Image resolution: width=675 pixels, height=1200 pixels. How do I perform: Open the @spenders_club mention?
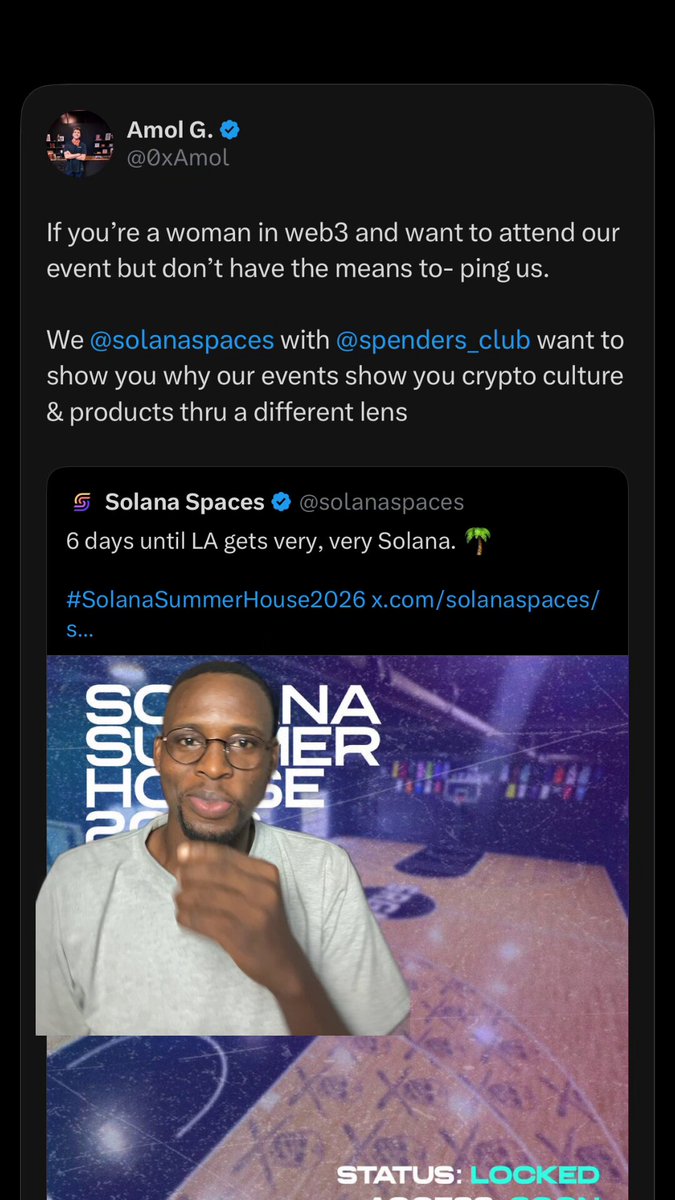click(434, 340)
